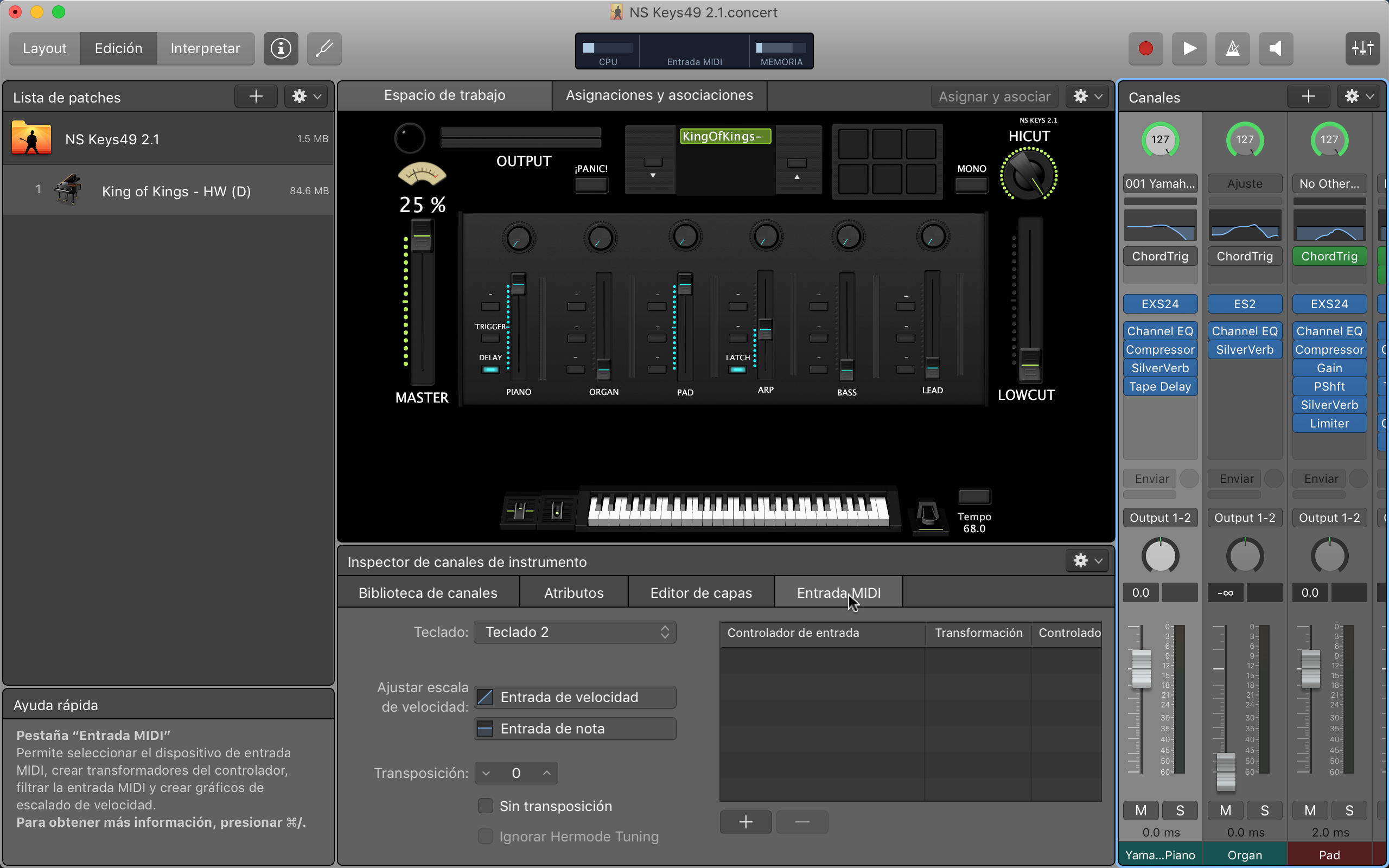Toggle the metronome icon
This screenshot has height=868, width=1389.
(x=1232, y=48)
